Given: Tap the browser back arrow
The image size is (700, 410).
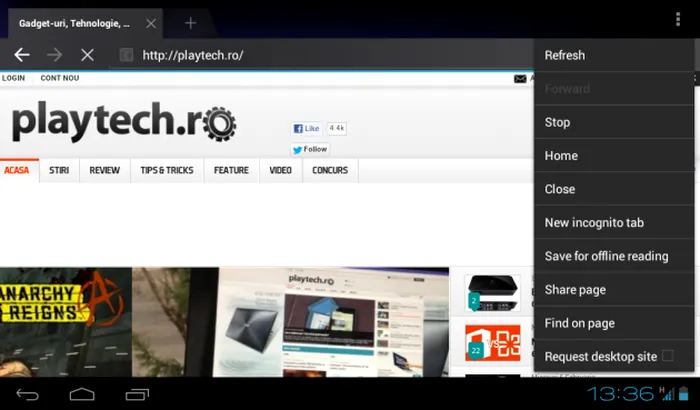Looking at the screenshot, I should click(x=22, y=55).
